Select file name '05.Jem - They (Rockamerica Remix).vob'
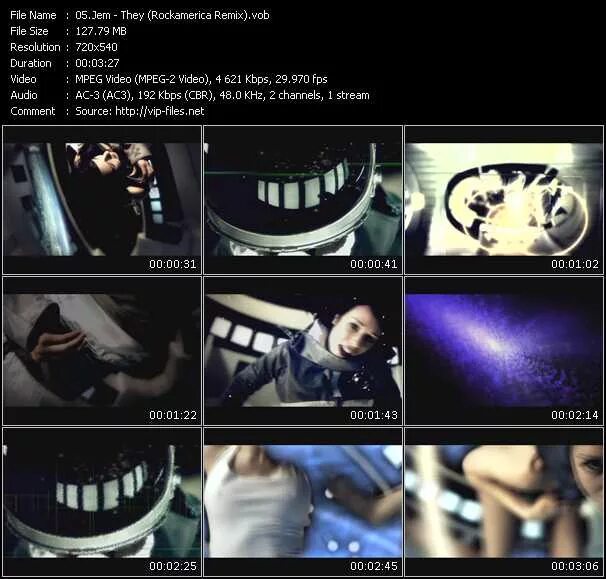This screenshot has height=579, width=606. (172, 15)
